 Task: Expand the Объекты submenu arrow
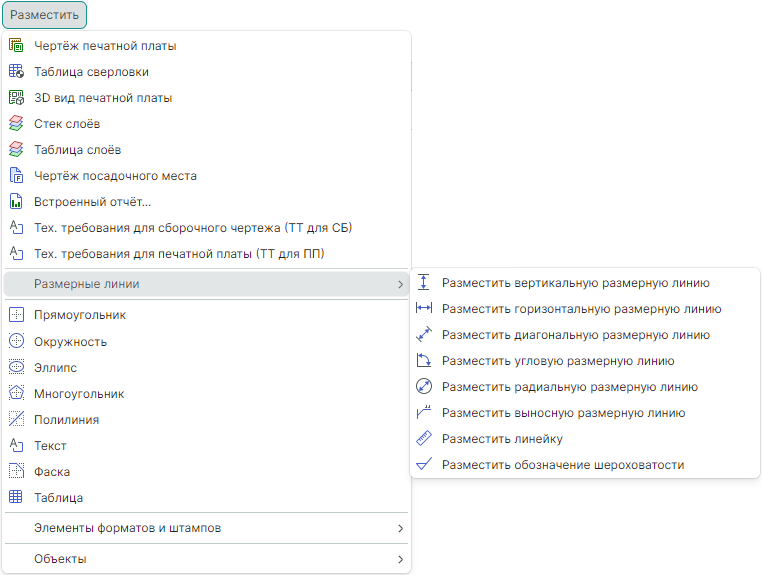(x=400, y=559)
